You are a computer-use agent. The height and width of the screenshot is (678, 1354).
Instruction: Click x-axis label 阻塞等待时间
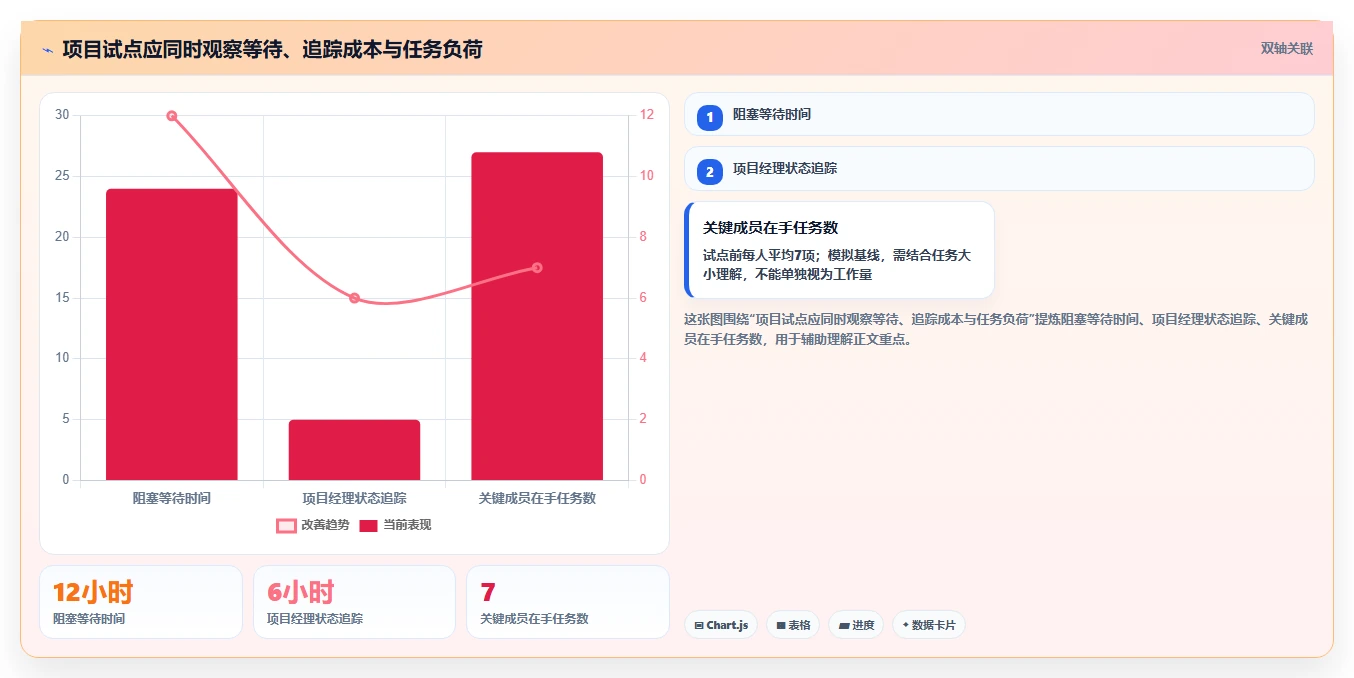(x=172, y=497)
